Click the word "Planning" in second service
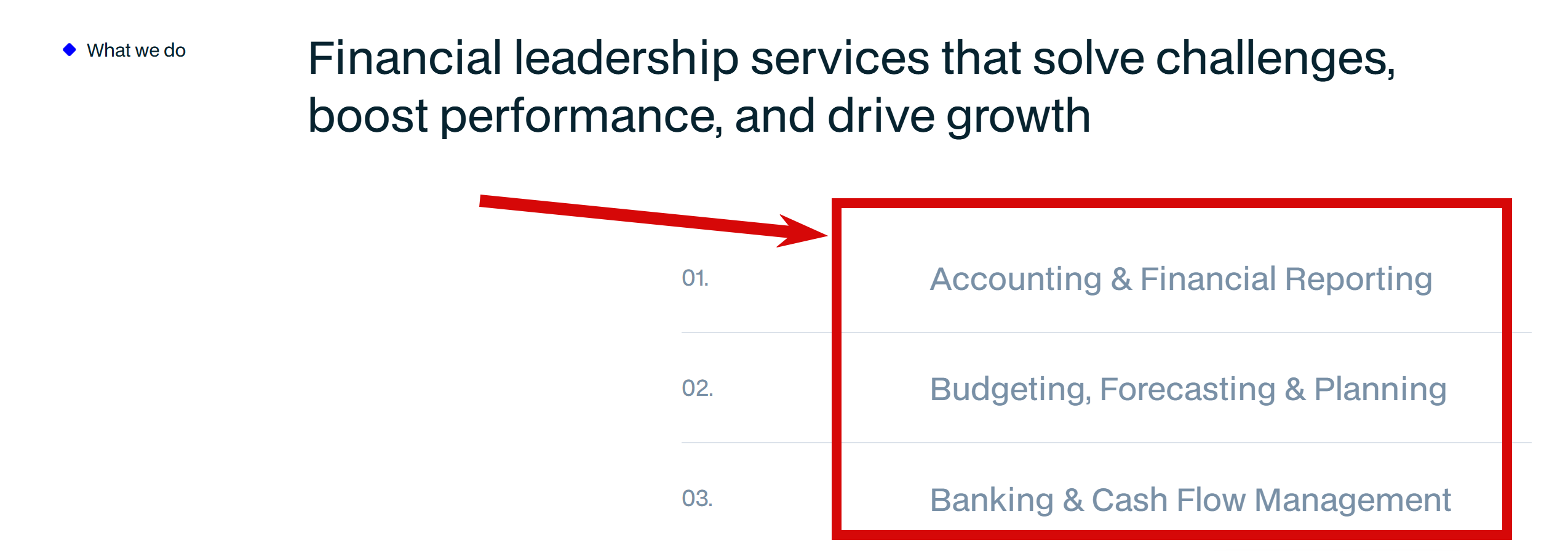This screenshot has height=551, width=1568. (x=1380, y=390)
